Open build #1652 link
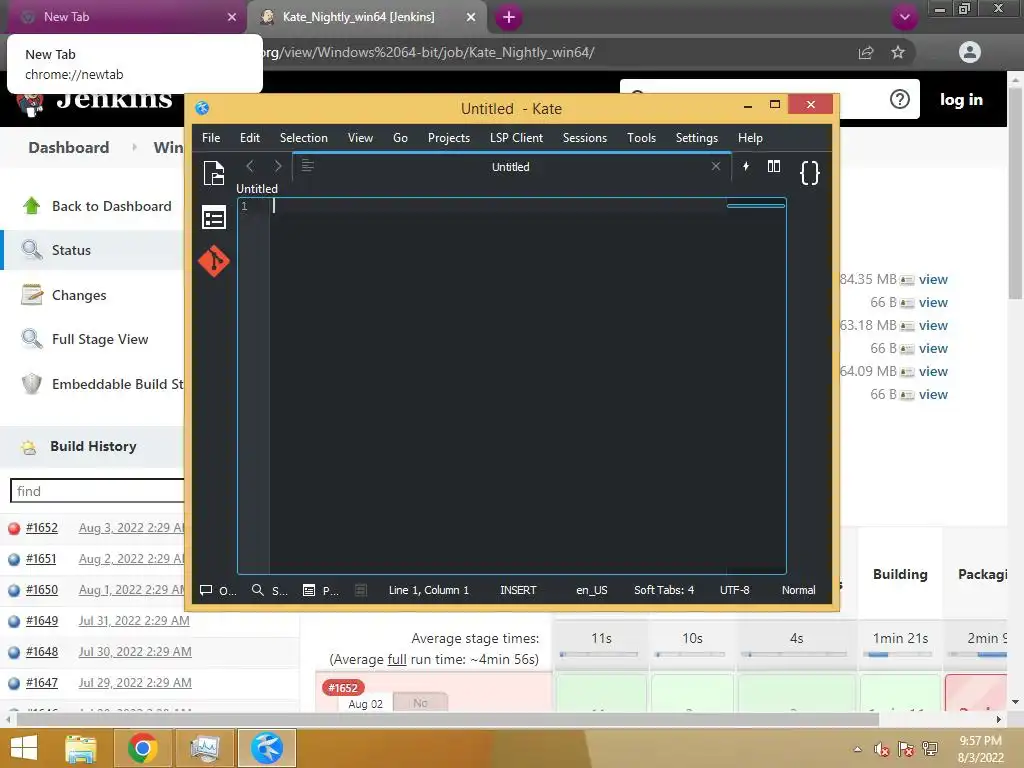The image size is (1024, 768). pos(42,528)
